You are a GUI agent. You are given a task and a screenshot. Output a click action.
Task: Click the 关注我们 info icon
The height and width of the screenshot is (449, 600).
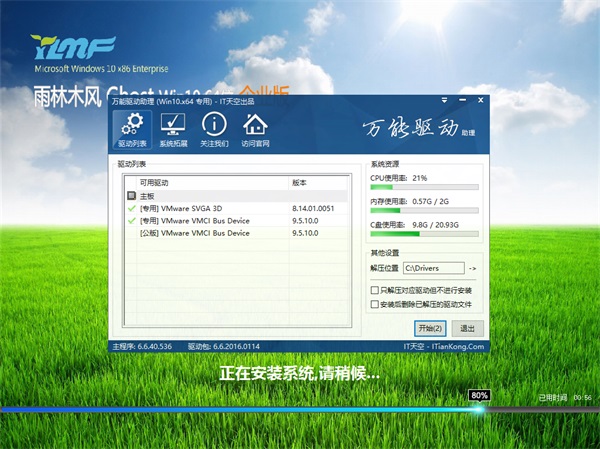(x=212, y=129)
